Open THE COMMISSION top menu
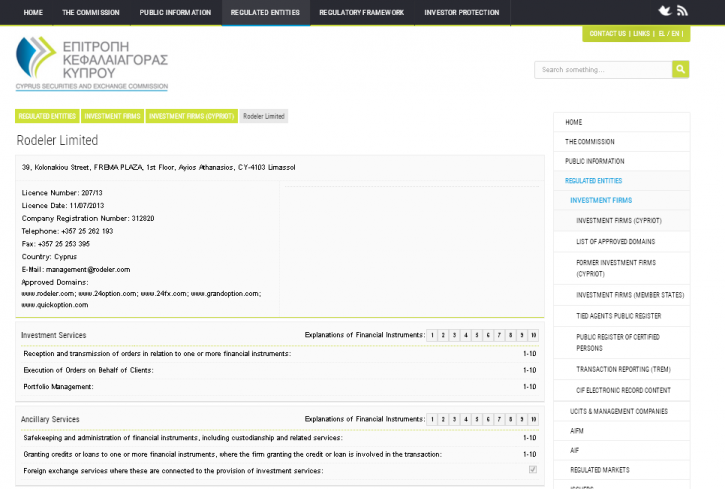The image size is (725, 489). [x=91, y=12]
